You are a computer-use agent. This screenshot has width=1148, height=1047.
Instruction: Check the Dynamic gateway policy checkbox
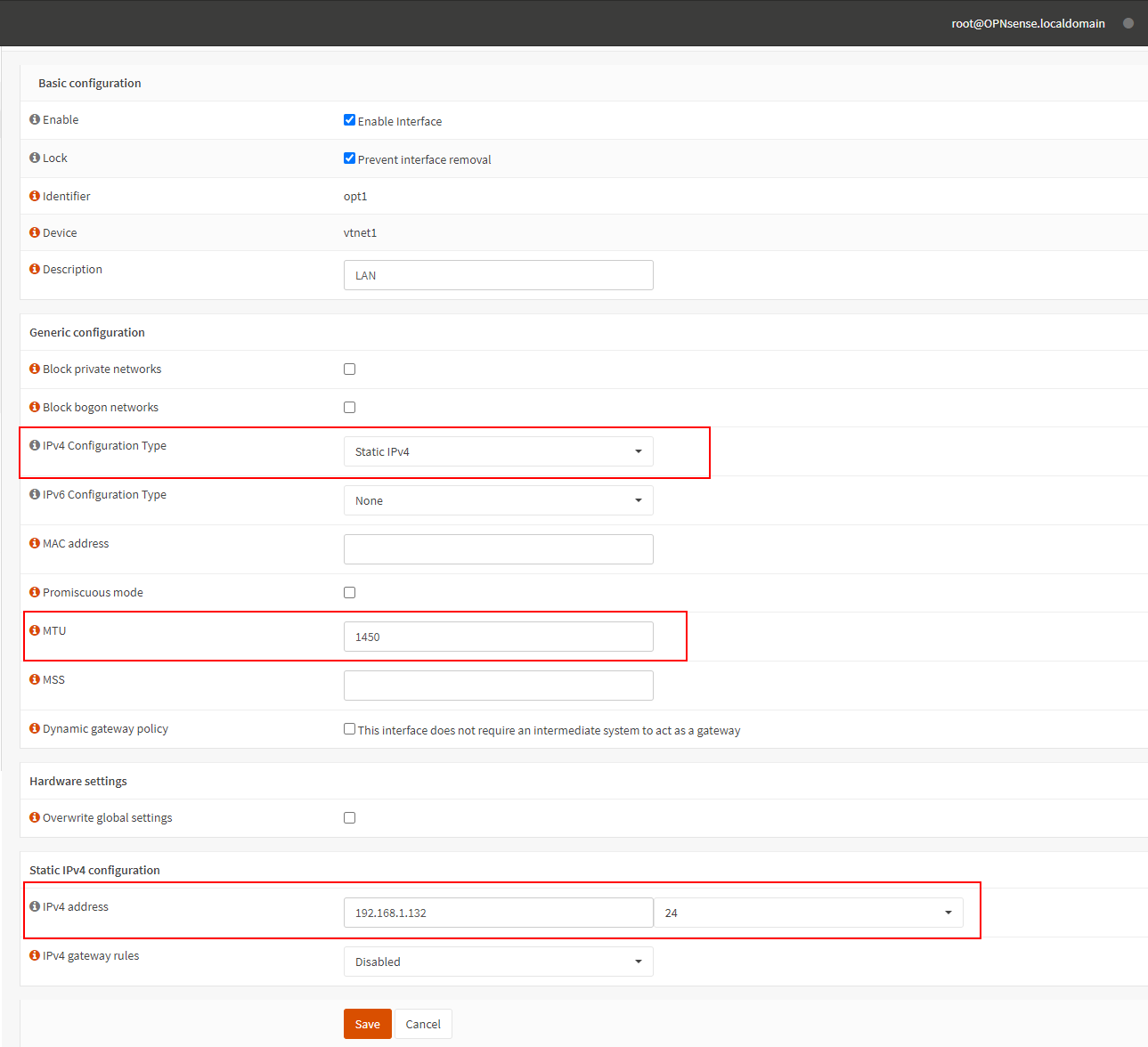click(x=349, y=729)
